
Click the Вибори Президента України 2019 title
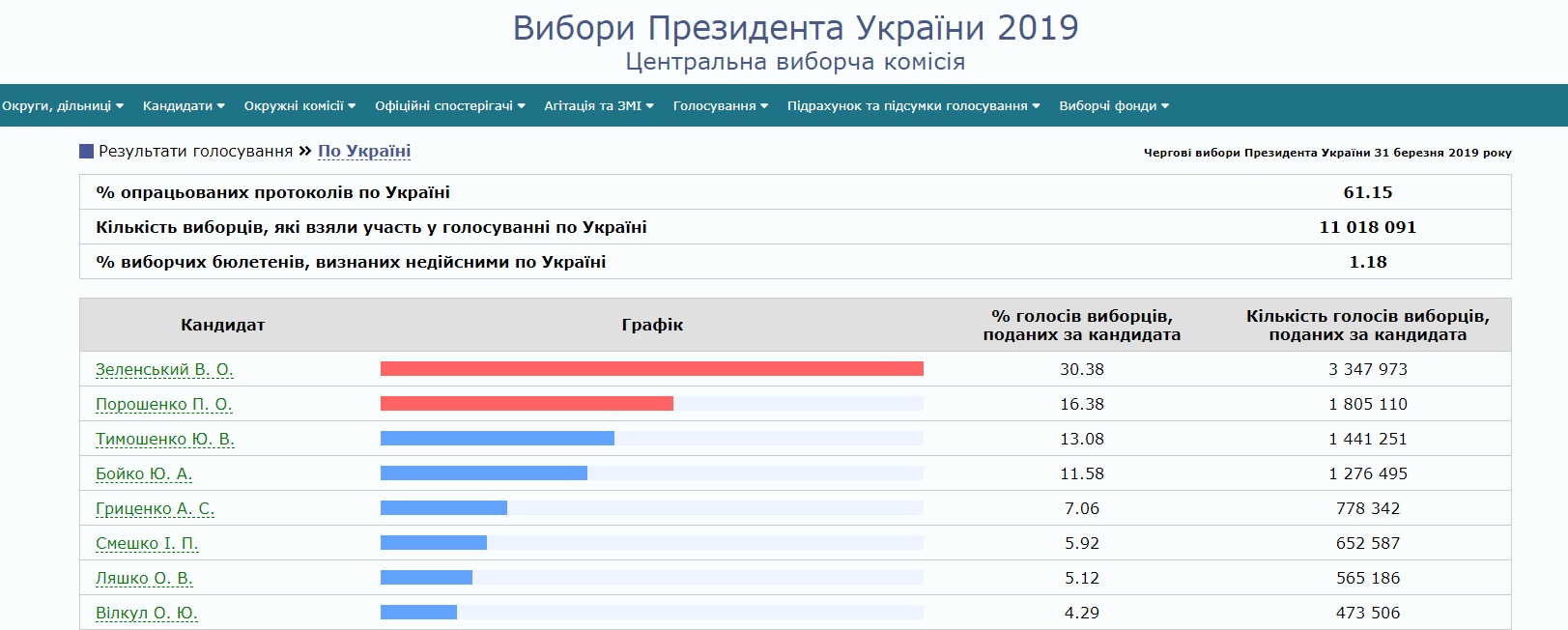tap(795, 27)
